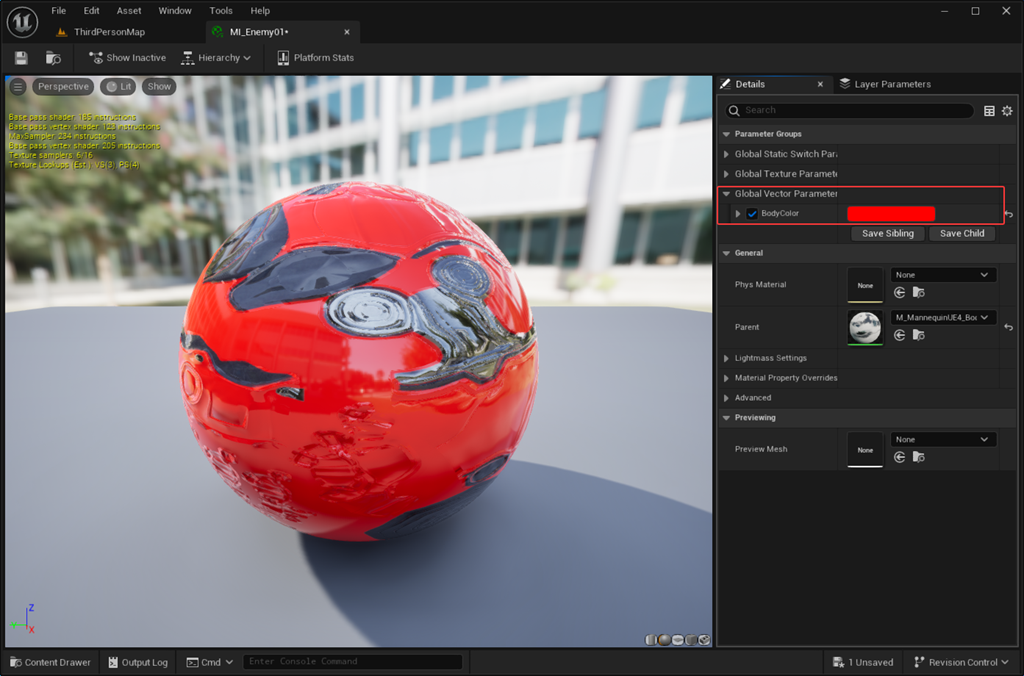This screenshot has height=676, width=1024.
Task: Collapse Parameter Groups section
Action: [x=726, y=134]
